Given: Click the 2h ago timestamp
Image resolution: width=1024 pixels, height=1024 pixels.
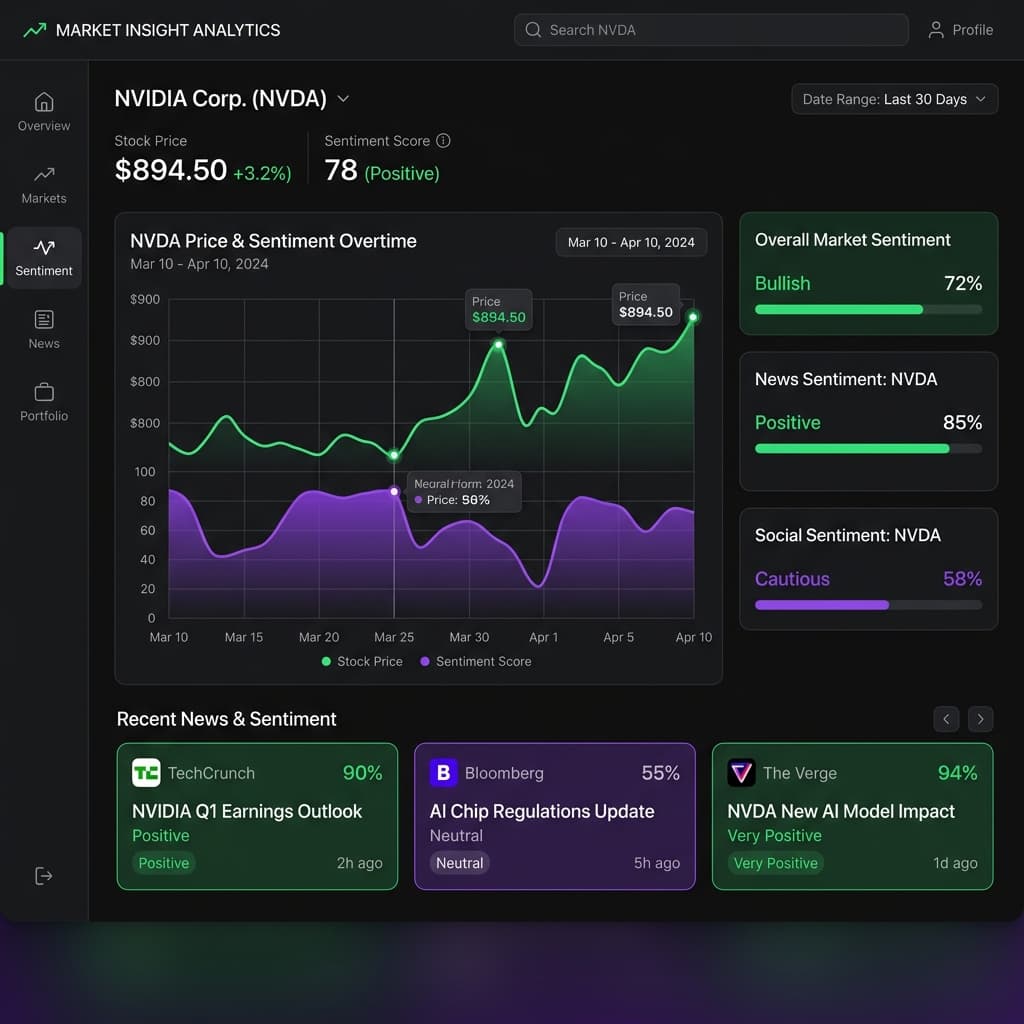Looking at the screenshot, I should (360, 863).
